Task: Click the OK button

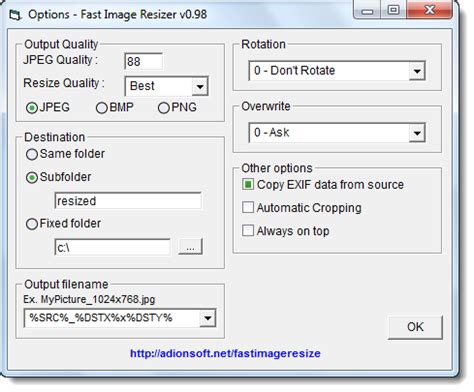Action: [x=415, y=327]
